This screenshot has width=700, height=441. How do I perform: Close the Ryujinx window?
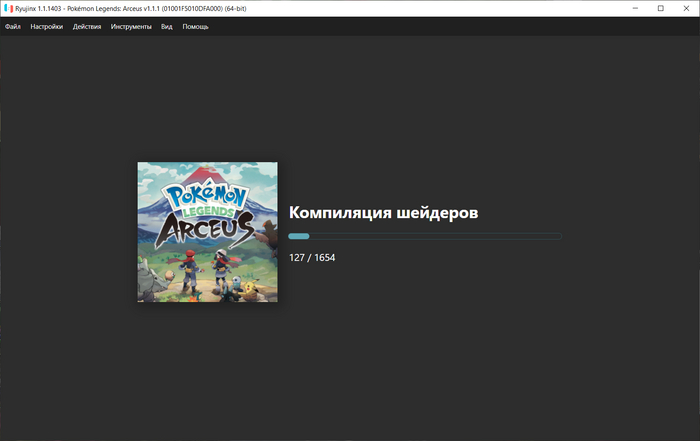pyautogui.click(x=686, y=8)
